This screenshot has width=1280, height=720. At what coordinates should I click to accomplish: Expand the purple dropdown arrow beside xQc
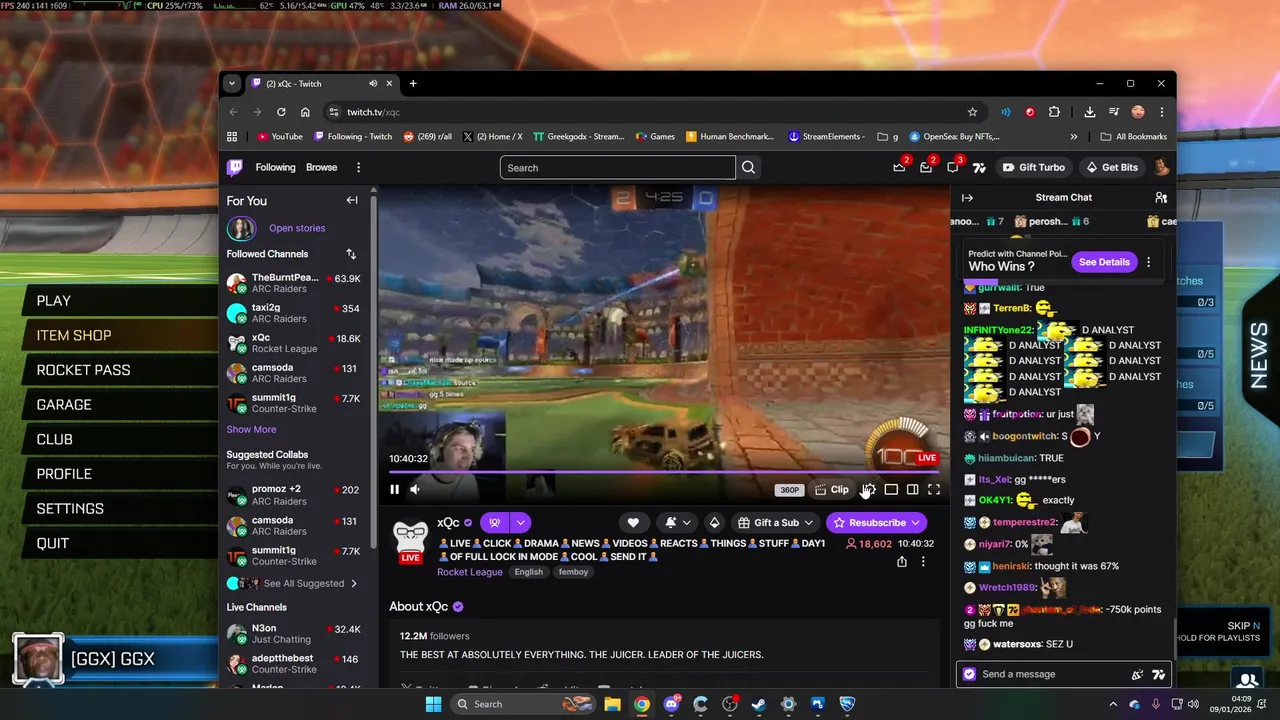point(520,522)
